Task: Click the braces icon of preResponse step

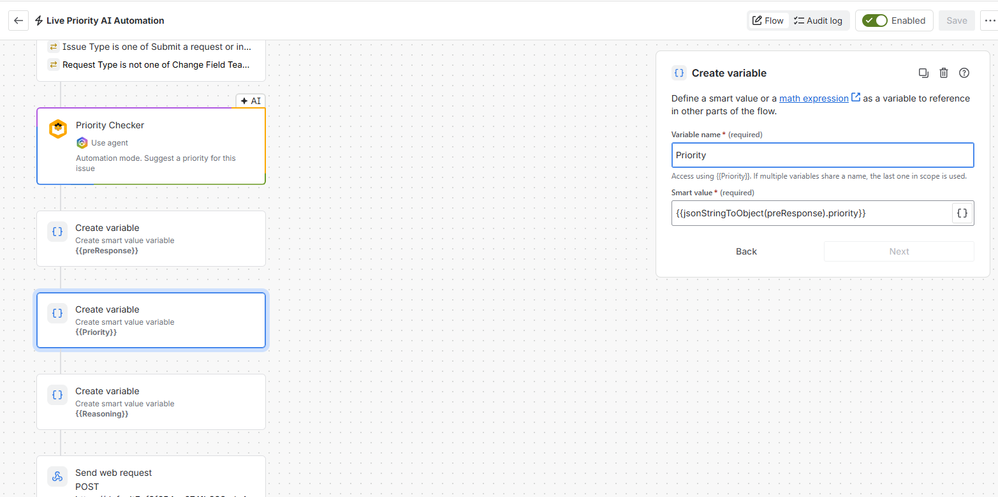Action: coord(57,232)
